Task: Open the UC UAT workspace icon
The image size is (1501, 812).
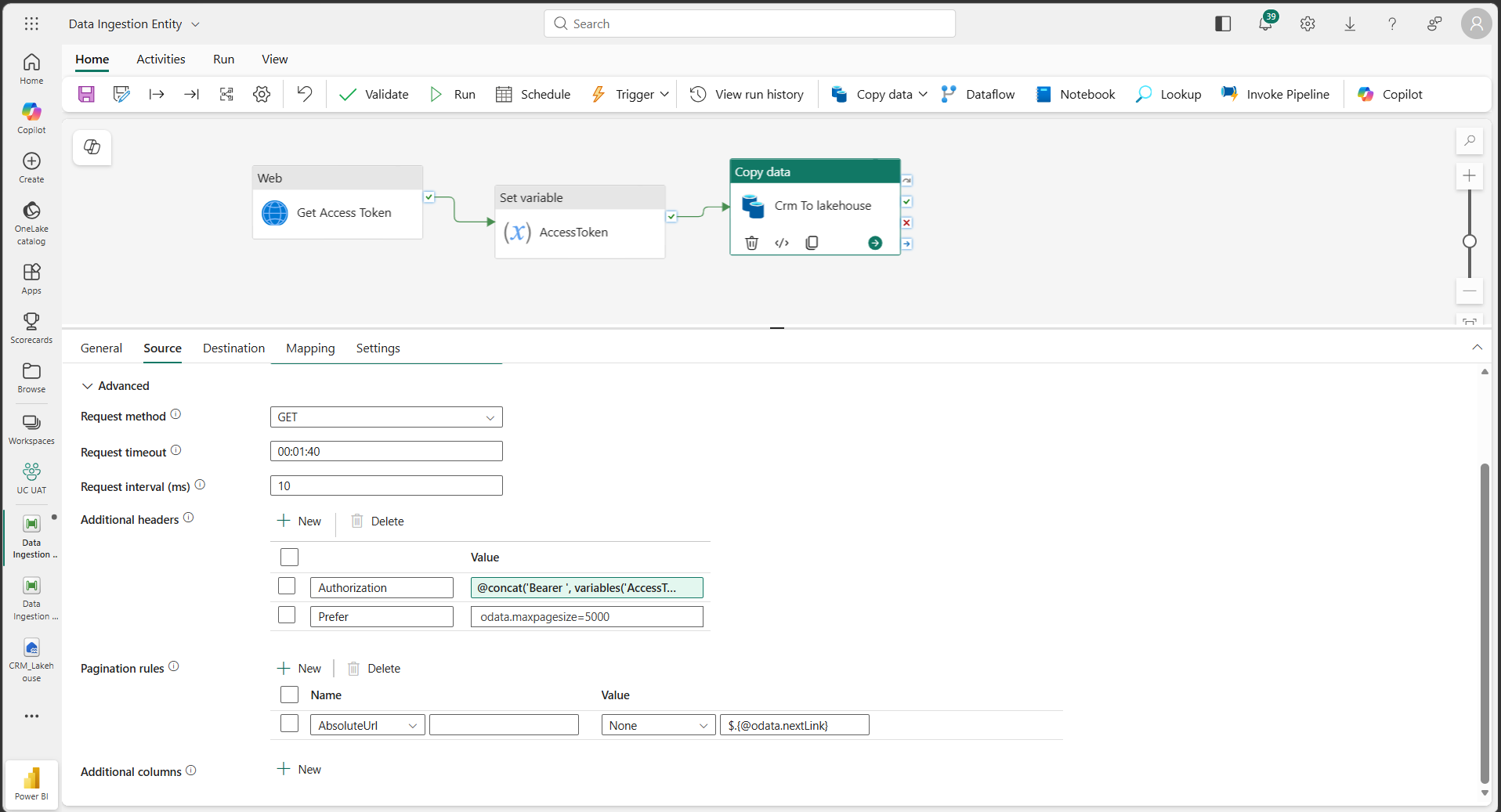Action: click(31, 478)
